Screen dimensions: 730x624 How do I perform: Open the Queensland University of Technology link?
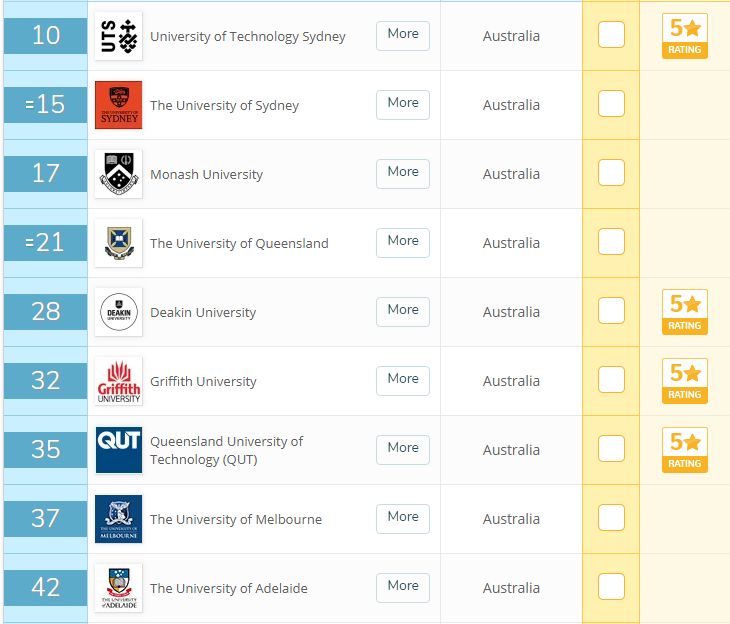tap(226, 450)
